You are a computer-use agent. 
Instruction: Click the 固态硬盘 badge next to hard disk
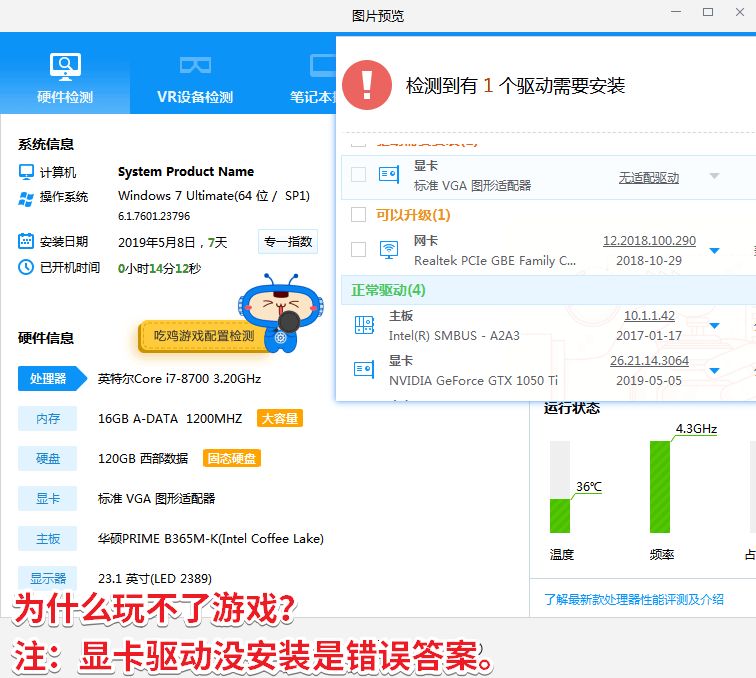[231, 458]
